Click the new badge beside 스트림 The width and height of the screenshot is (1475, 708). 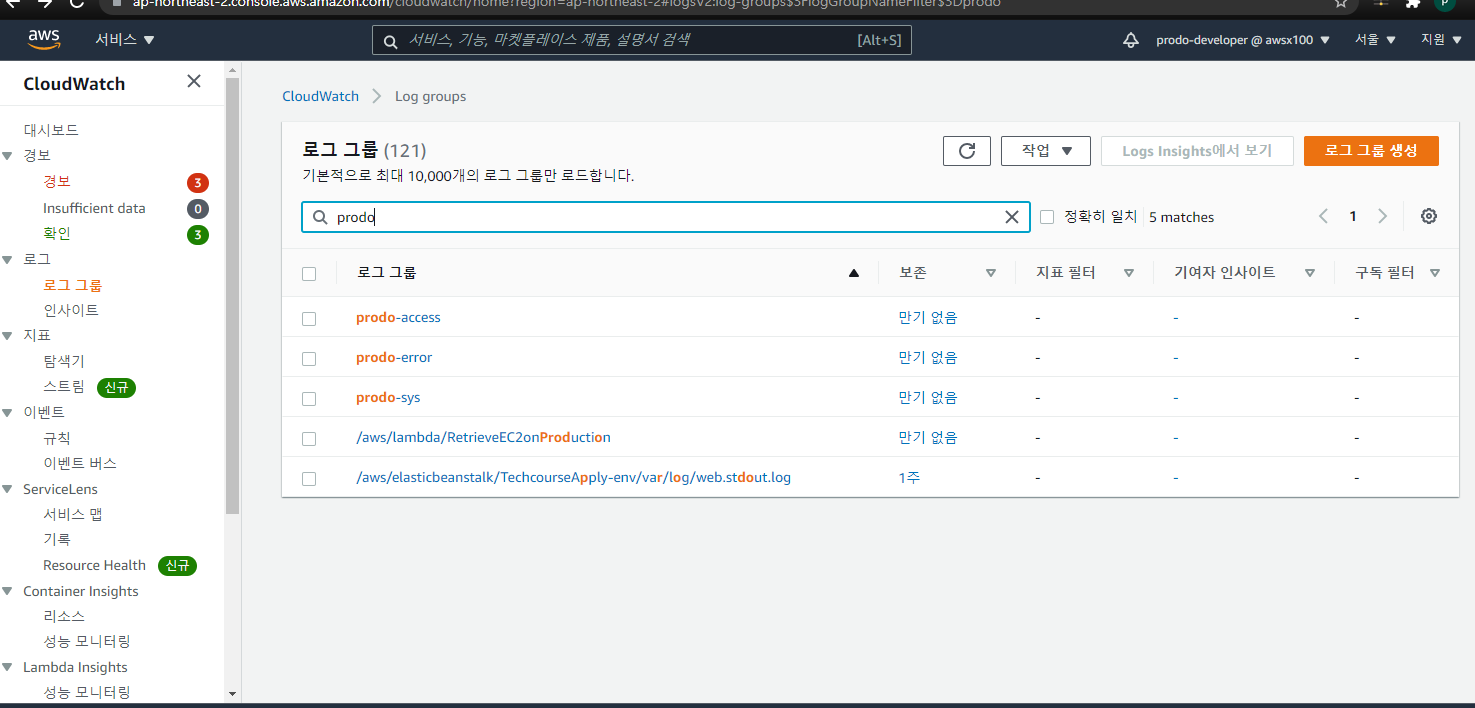tap(117, 387)
